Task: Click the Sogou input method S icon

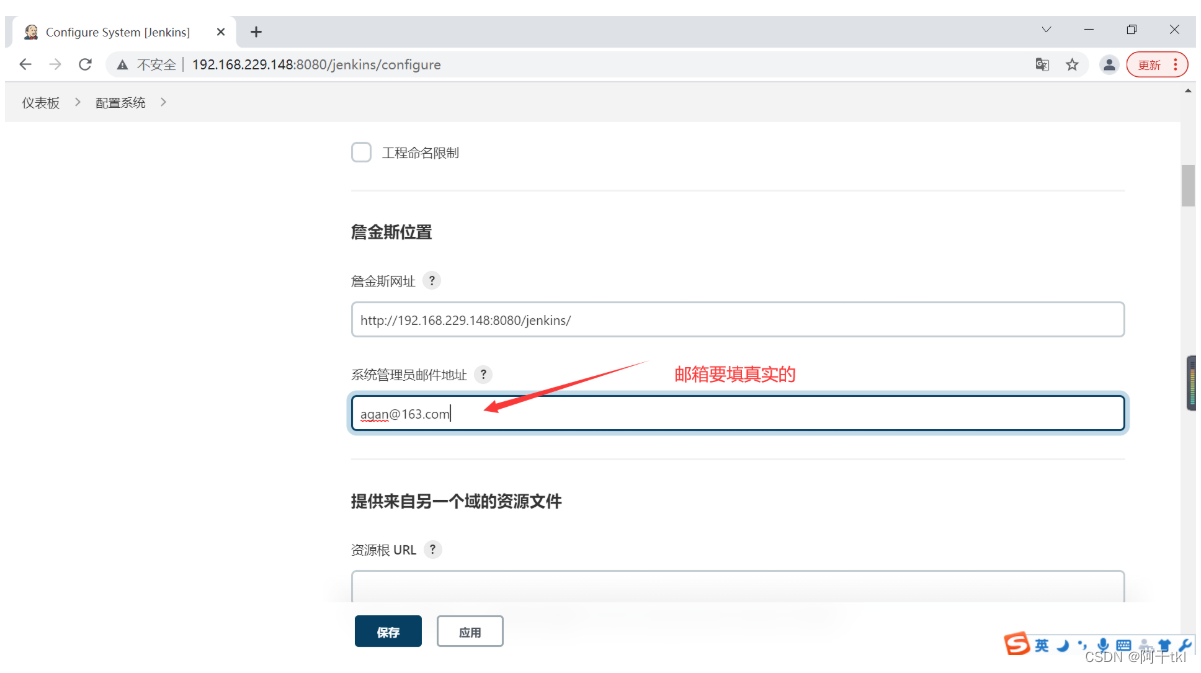Action: click(1017, 645)
